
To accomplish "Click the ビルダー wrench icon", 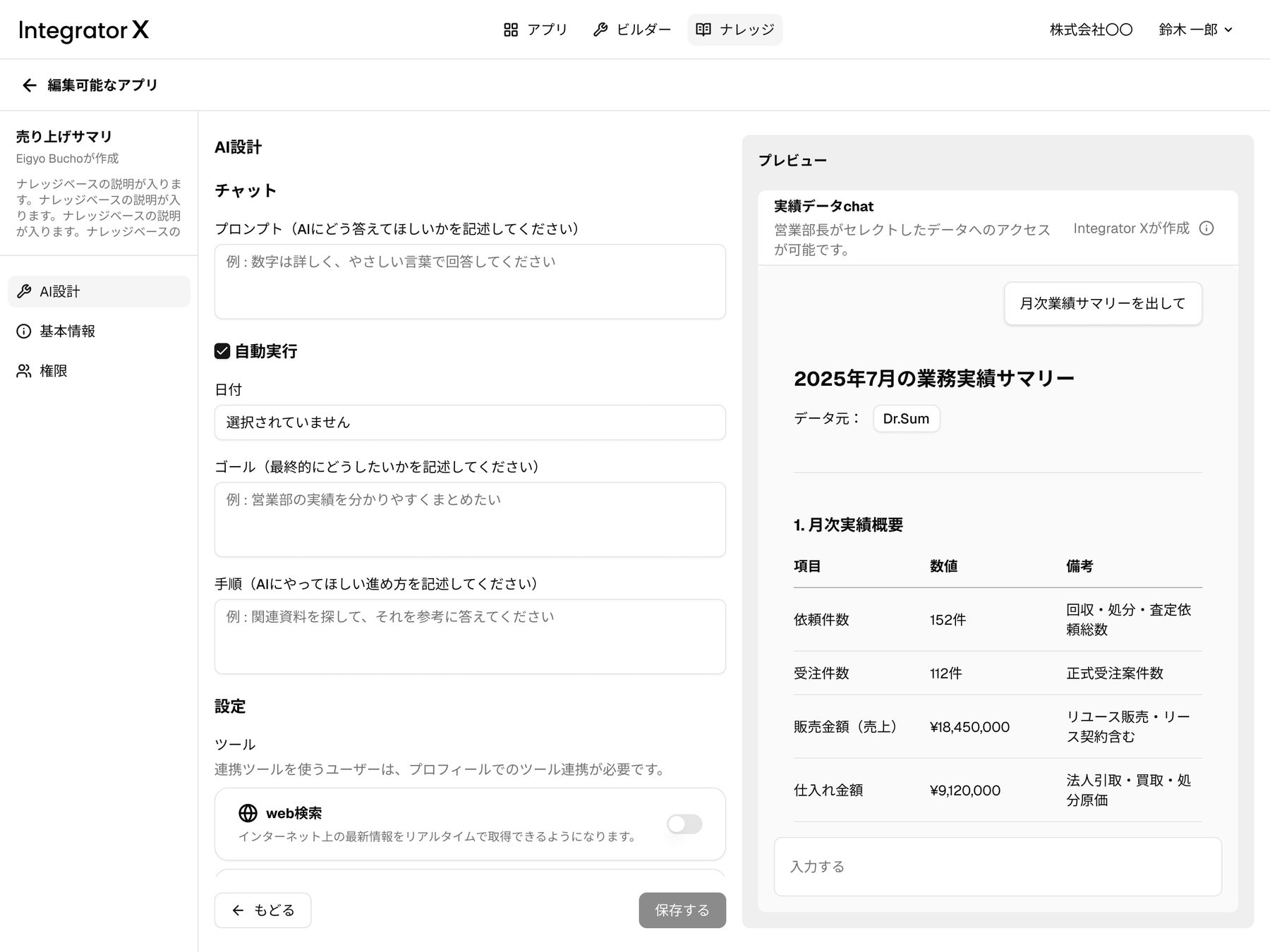I will coord(600,30).
